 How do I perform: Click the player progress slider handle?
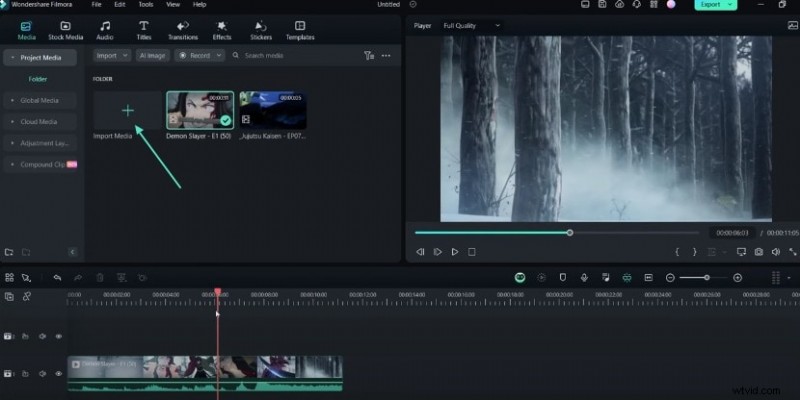pos(570,233)
